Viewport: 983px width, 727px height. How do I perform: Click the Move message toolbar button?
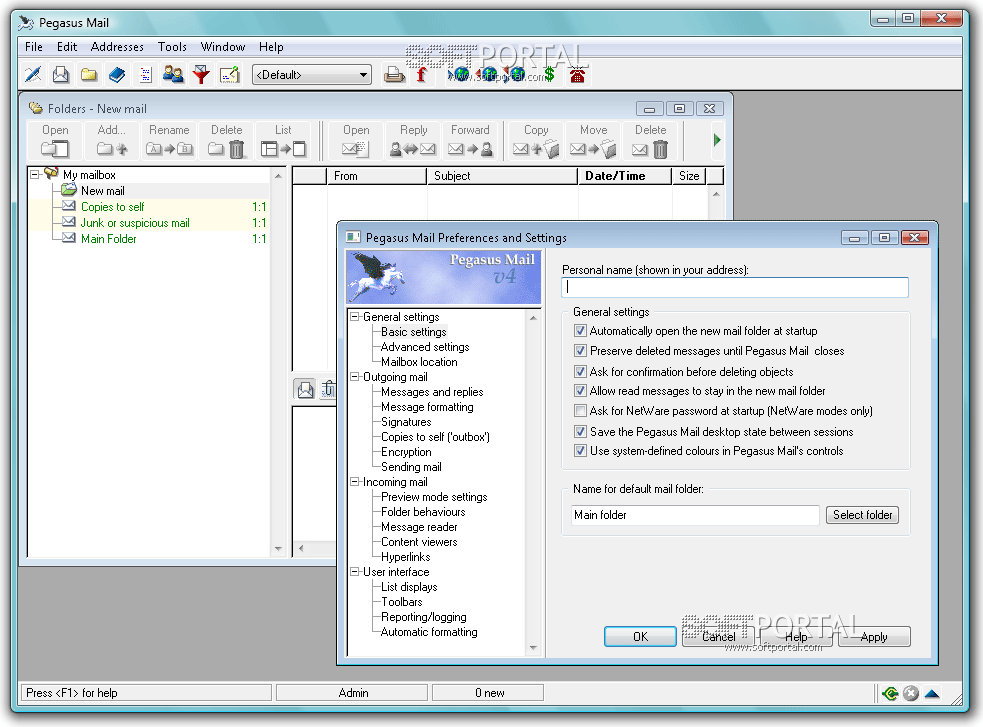pos(593,140)
